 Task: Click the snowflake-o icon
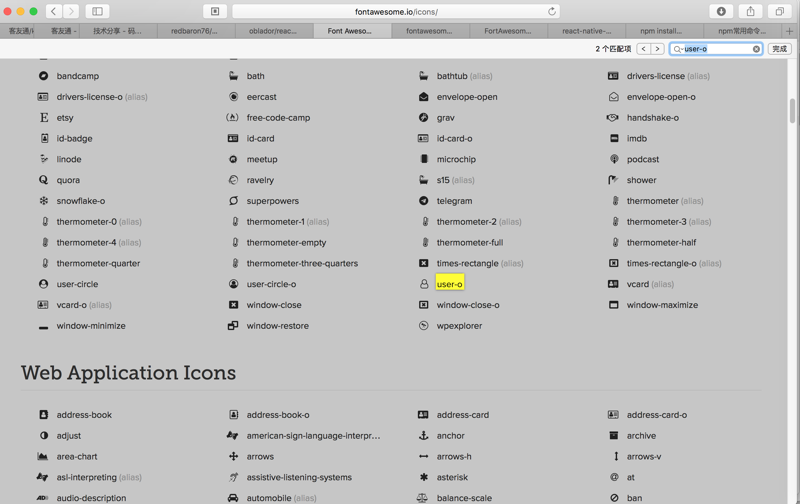43,201
